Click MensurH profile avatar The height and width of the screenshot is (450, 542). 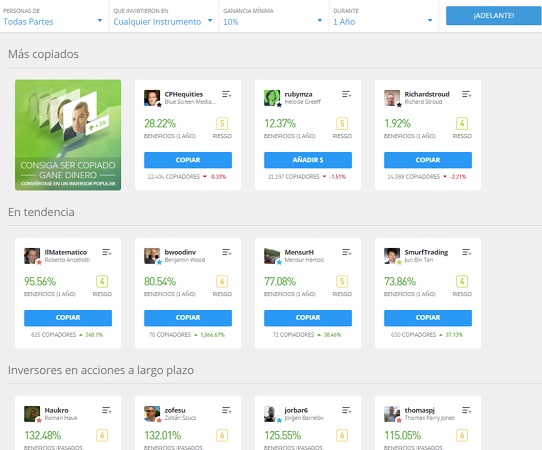coord(272,256)
